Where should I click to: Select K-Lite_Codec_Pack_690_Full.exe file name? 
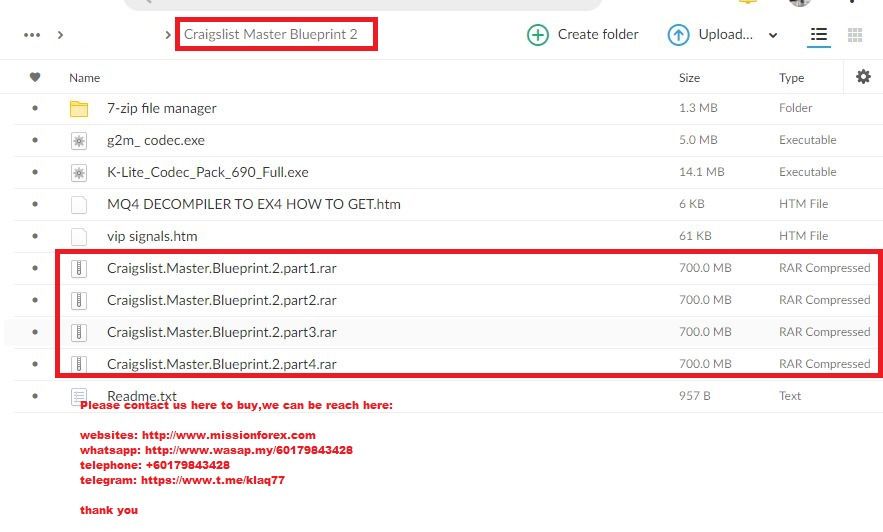[x=208, y=172]
